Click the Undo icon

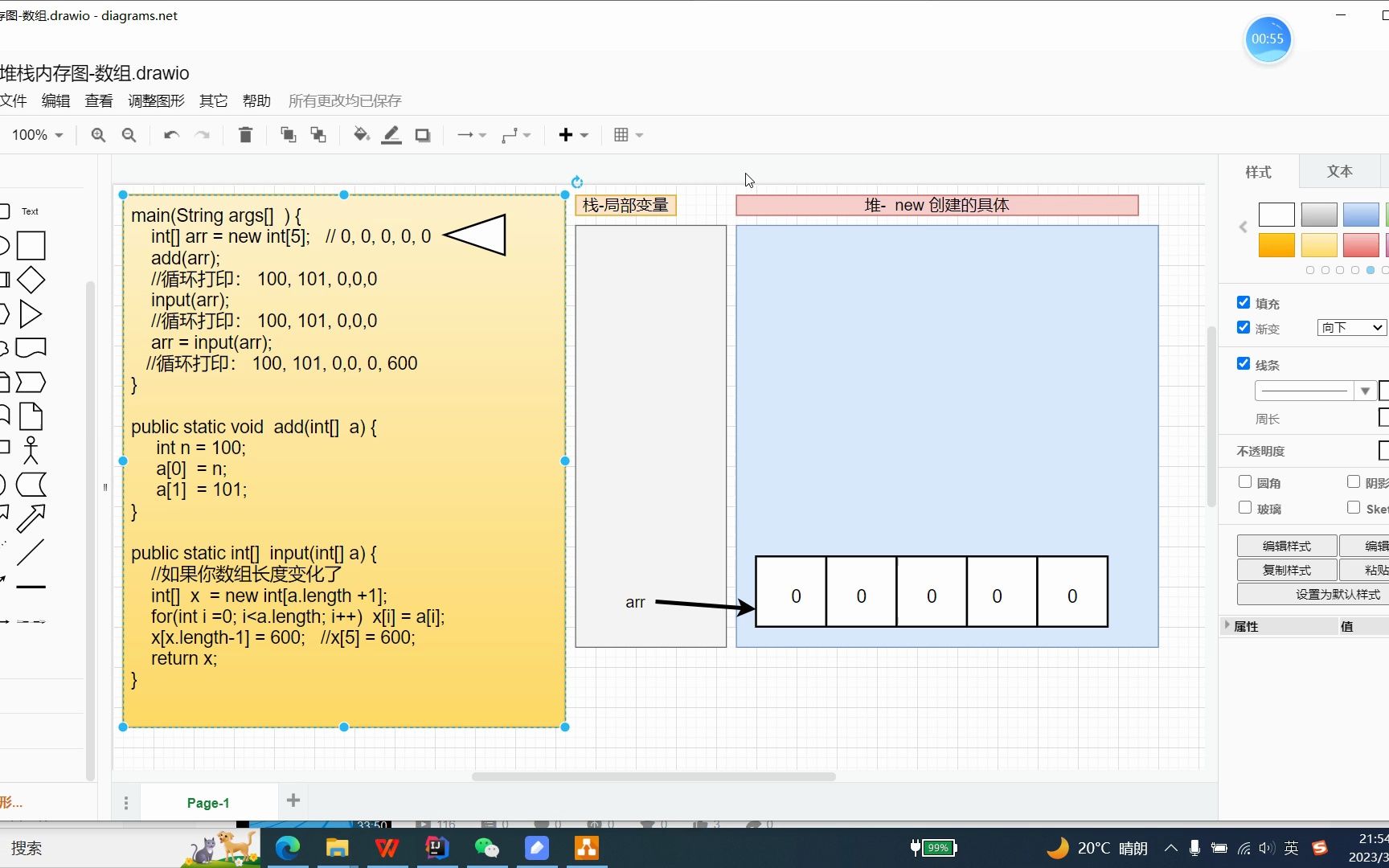[170, 134]
